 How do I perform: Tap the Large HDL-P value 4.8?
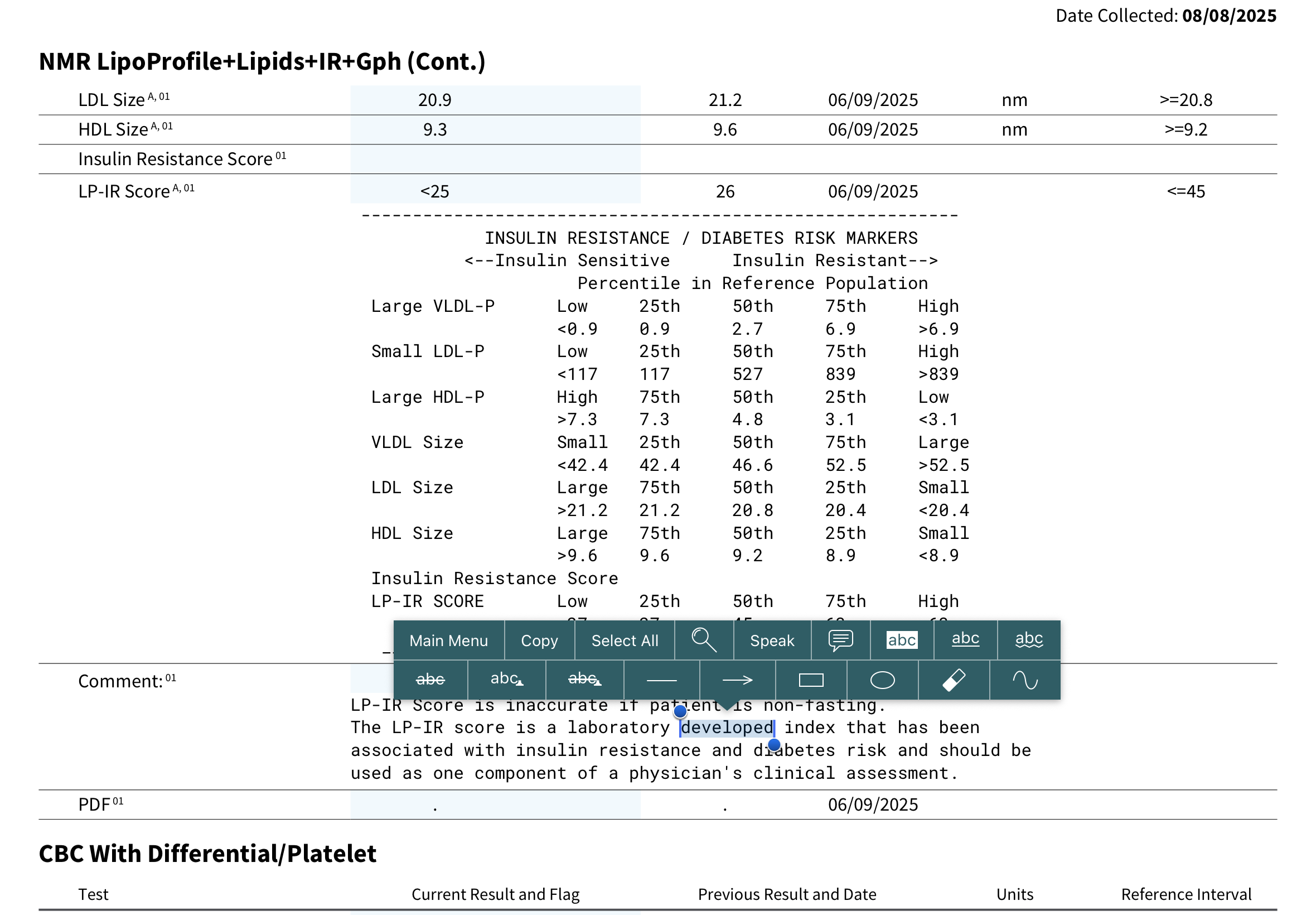(747, 420)
